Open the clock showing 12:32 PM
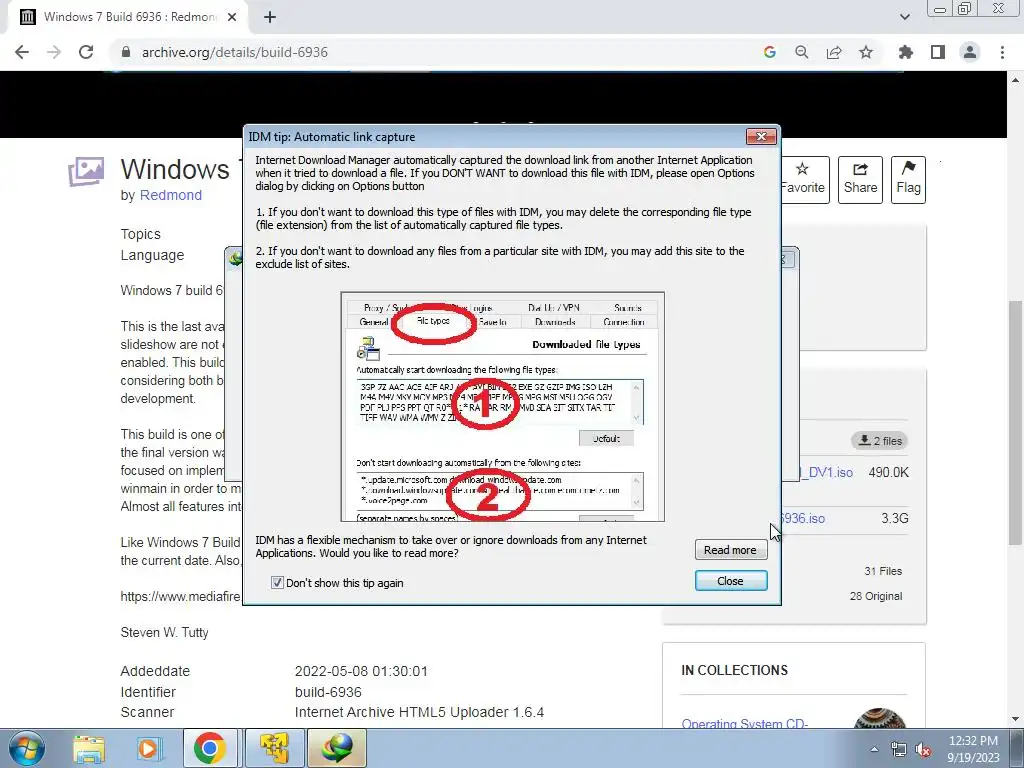 (973, 749)
